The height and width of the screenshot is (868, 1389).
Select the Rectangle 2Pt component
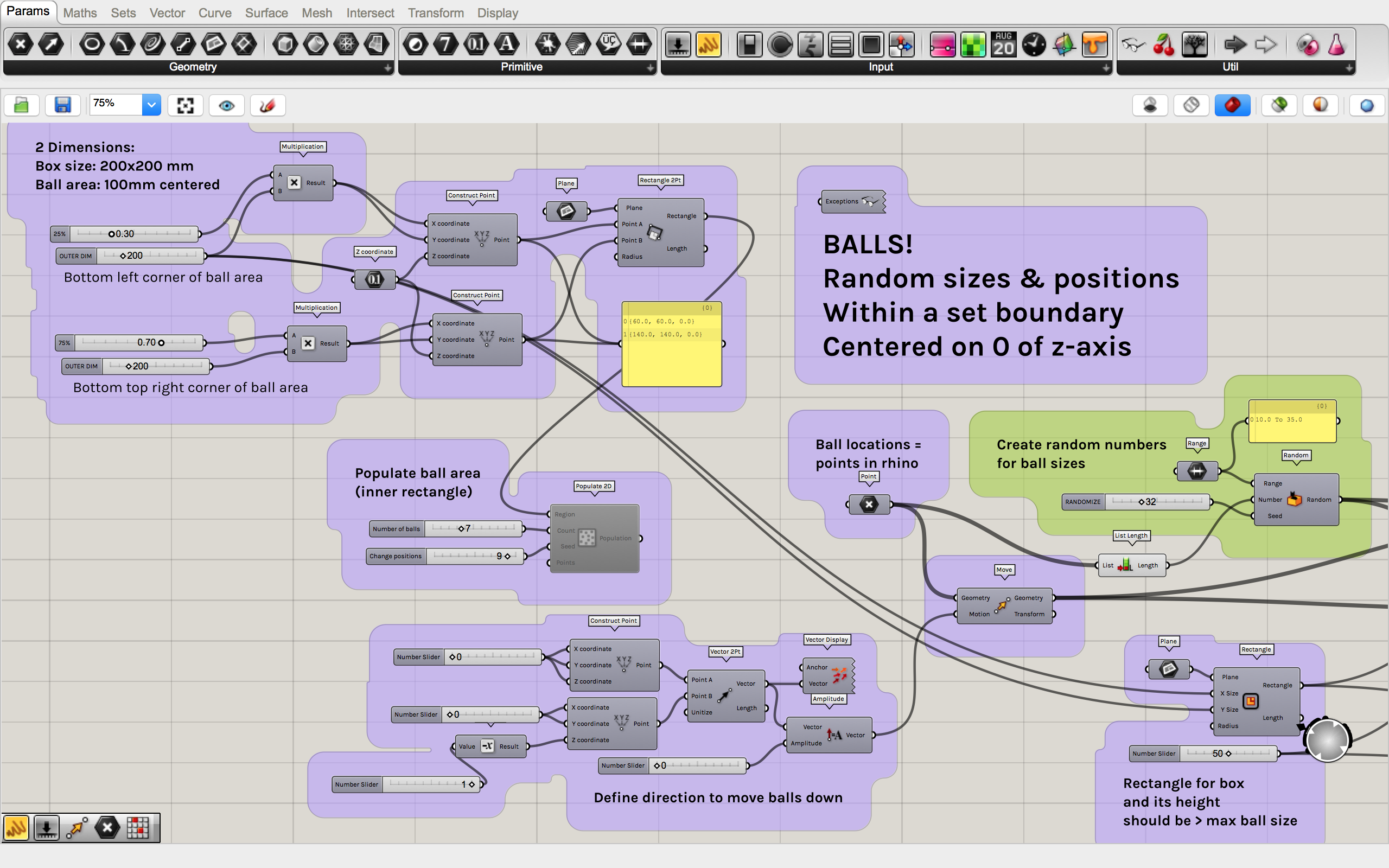[661, 233]
